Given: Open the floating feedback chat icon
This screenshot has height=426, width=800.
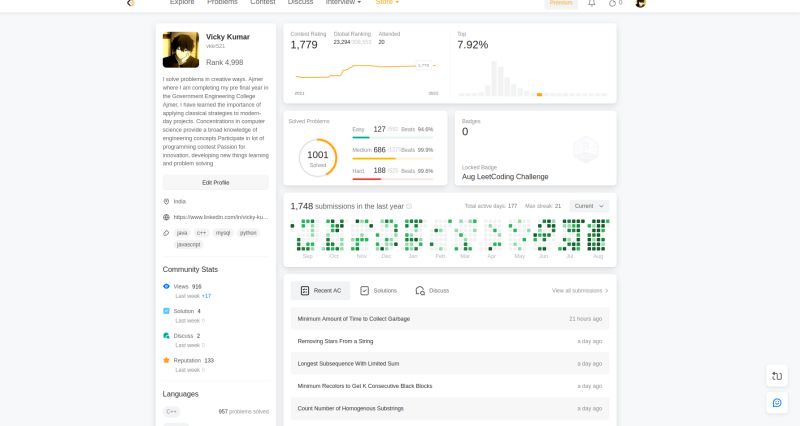Looking at the screenshot, I should click(777, 403).
